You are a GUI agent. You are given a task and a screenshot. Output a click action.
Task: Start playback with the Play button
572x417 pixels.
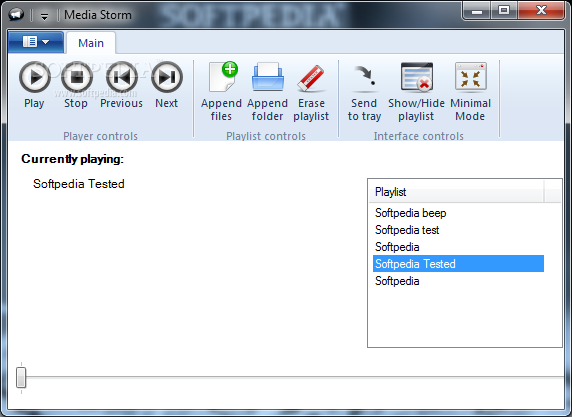(x=35, y=85)
